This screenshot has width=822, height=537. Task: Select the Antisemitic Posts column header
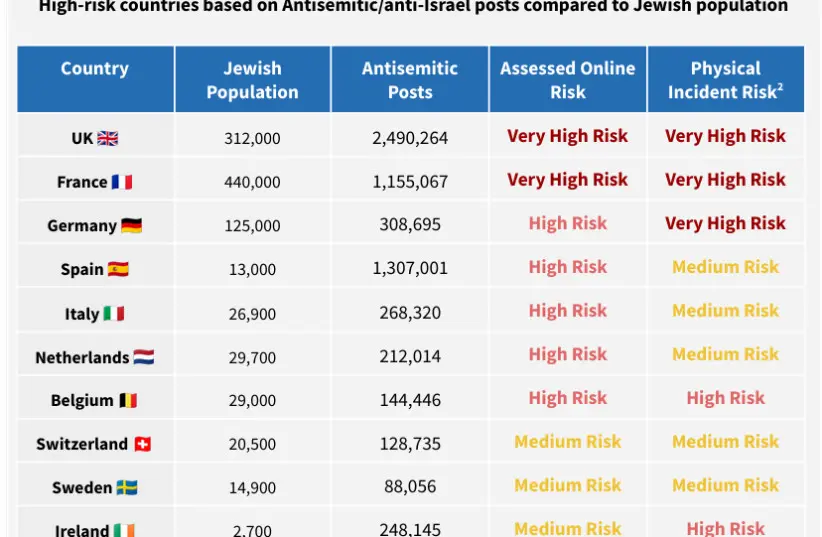[410, 80]
